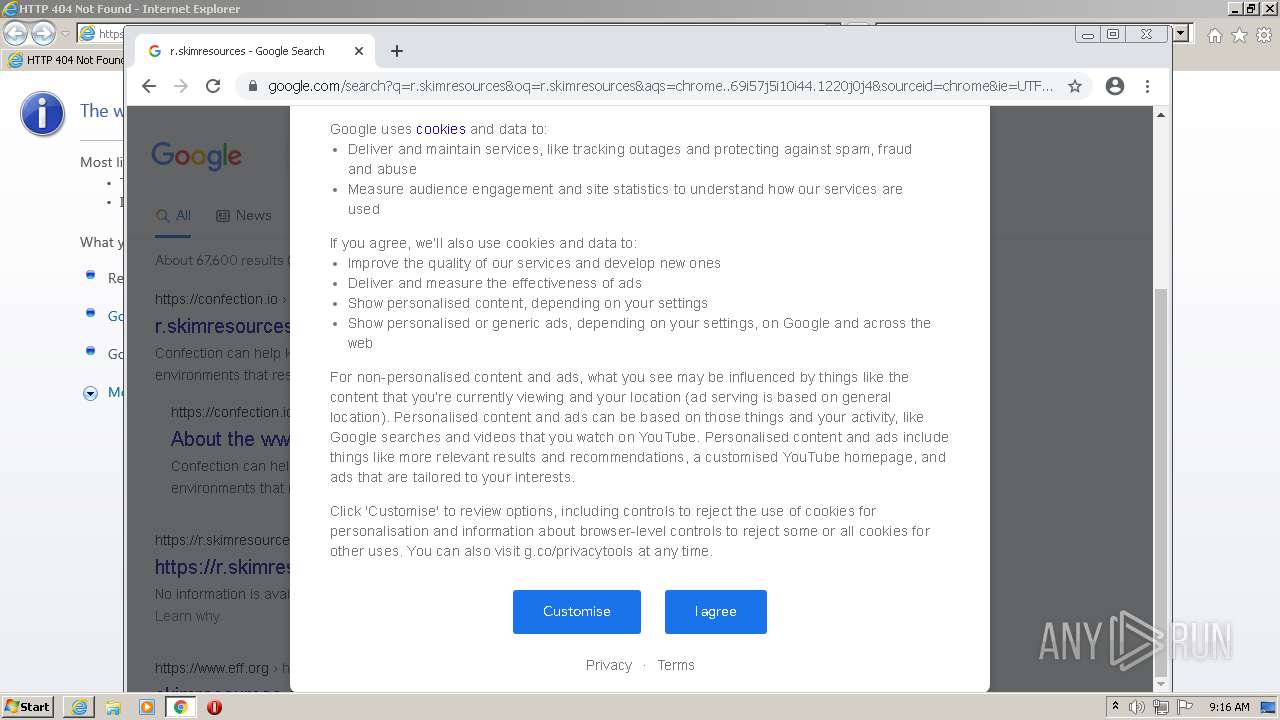
Task: Switch to Chrome via the taskbar icon
Action: click(x=180, y=707)
